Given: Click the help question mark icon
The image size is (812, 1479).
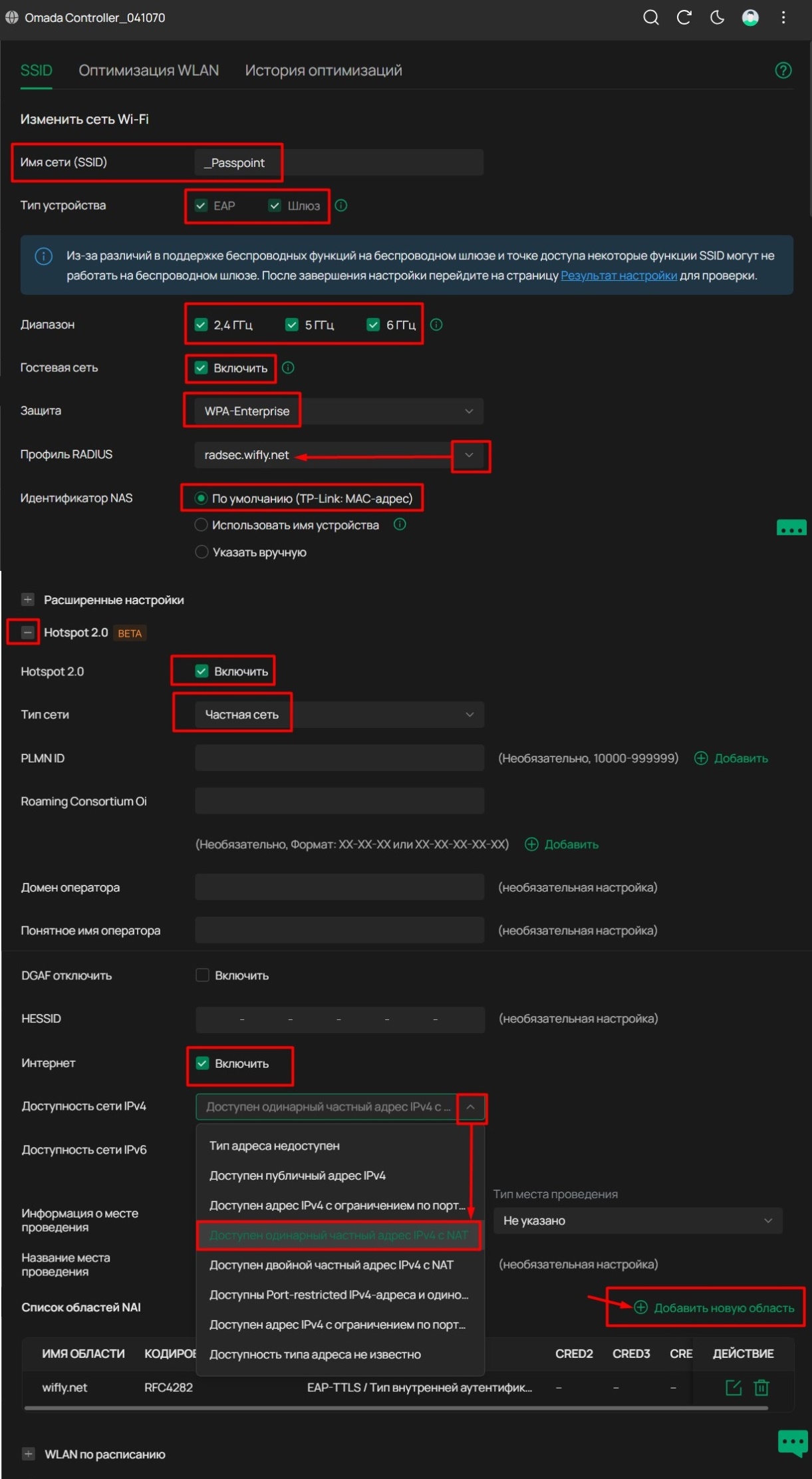Looking at the screenshot, I should coord(783,71).
